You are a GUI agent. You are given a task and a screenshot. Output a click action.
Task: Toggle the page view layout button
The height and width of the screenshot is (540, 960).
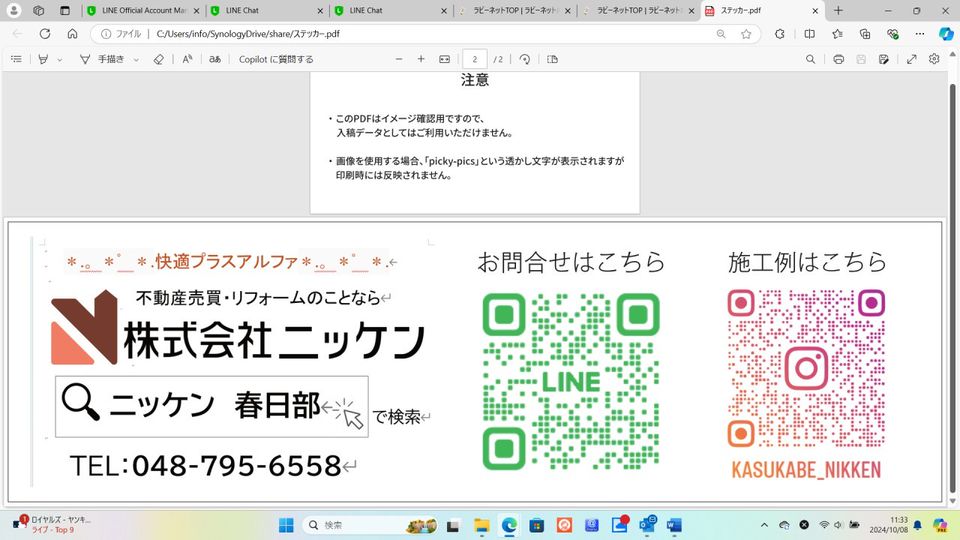pos(553,59)
